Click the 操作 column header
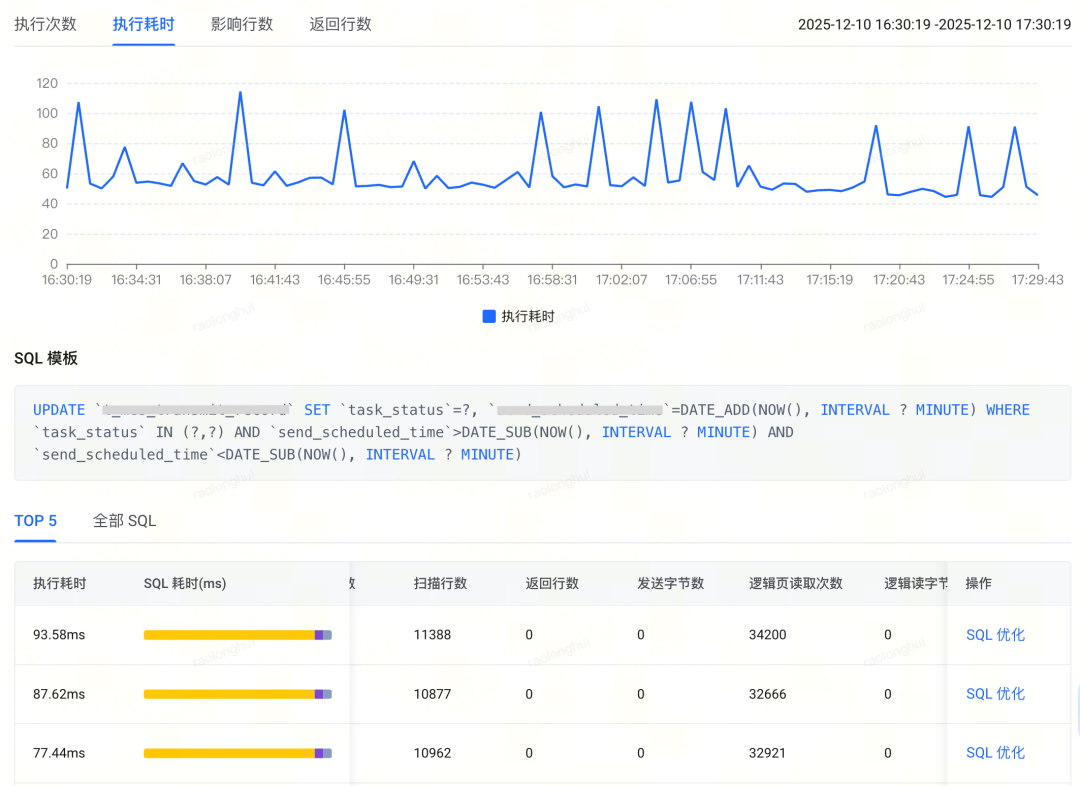 click(979, 583)
